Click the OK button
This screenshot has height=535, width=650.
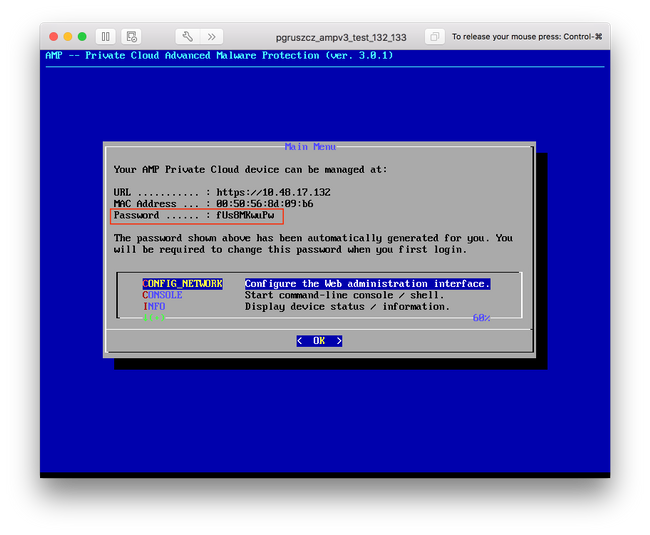(319, 341)
